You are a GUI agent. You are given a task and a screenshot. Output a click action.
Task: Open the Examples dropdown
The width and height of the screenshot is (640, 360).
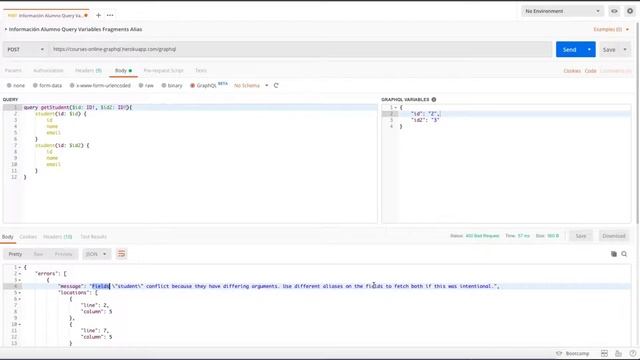[611, 29]
